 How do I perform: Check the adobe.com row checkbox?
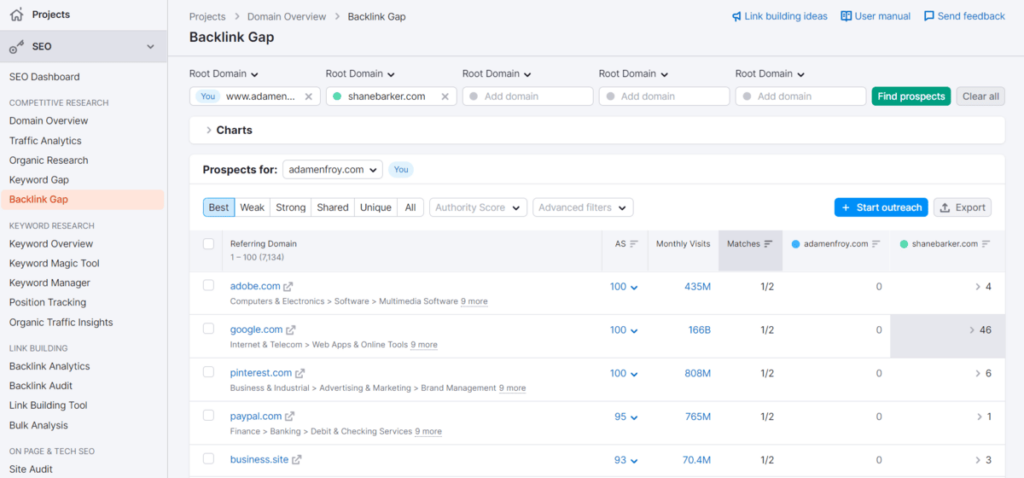208,285
